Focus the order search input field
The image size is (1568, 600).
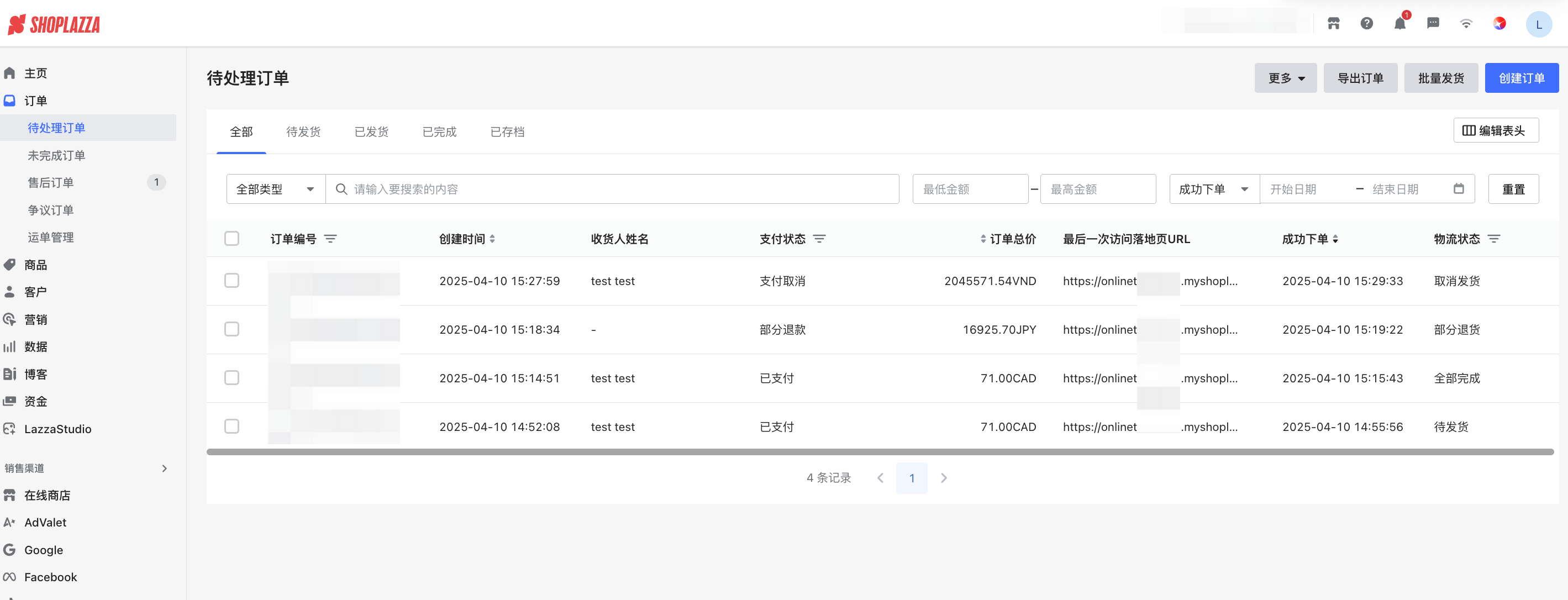[x=612, y=190]
